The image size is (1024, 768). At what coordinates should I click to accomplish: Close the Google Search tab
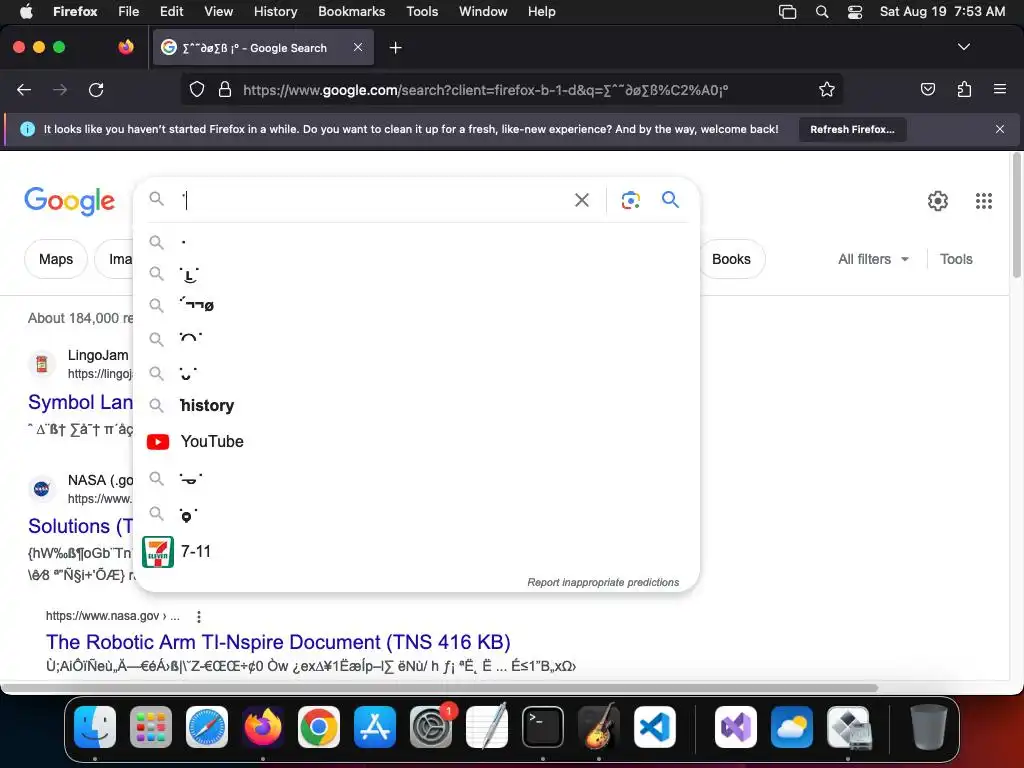click(358, 47)
